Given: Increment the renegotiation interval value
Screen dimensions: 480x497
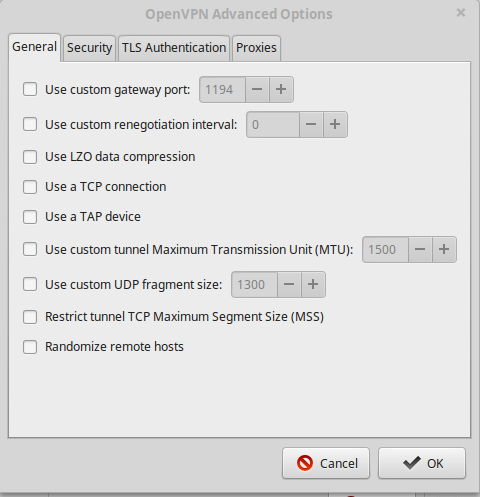Looking at the screenshot, I should 335,124.
